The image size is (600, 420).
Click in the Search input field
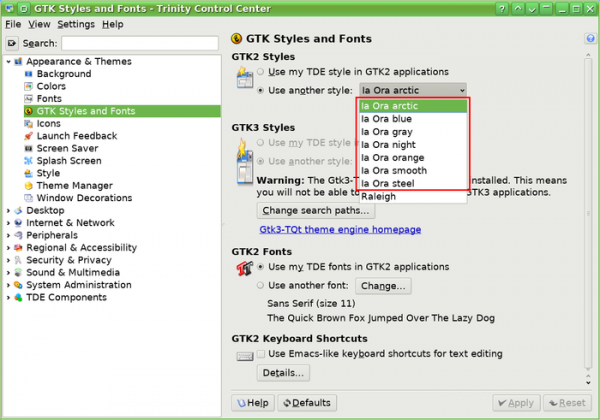pyautogui.click(x=139, y=43)
